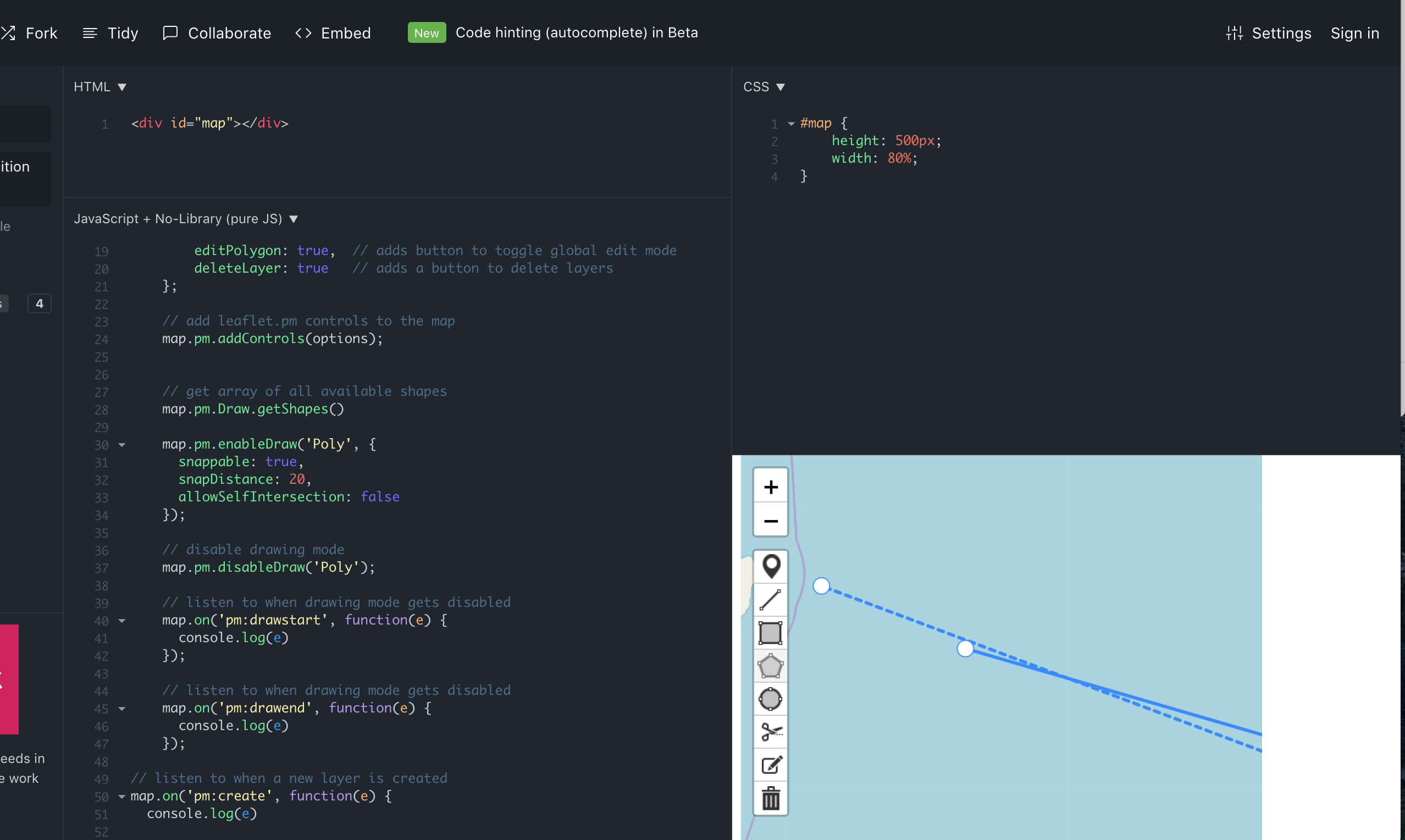1405x840 pixels.
Task: Open the JavaScript + No-Library dropdown
Action: [294, 218]
